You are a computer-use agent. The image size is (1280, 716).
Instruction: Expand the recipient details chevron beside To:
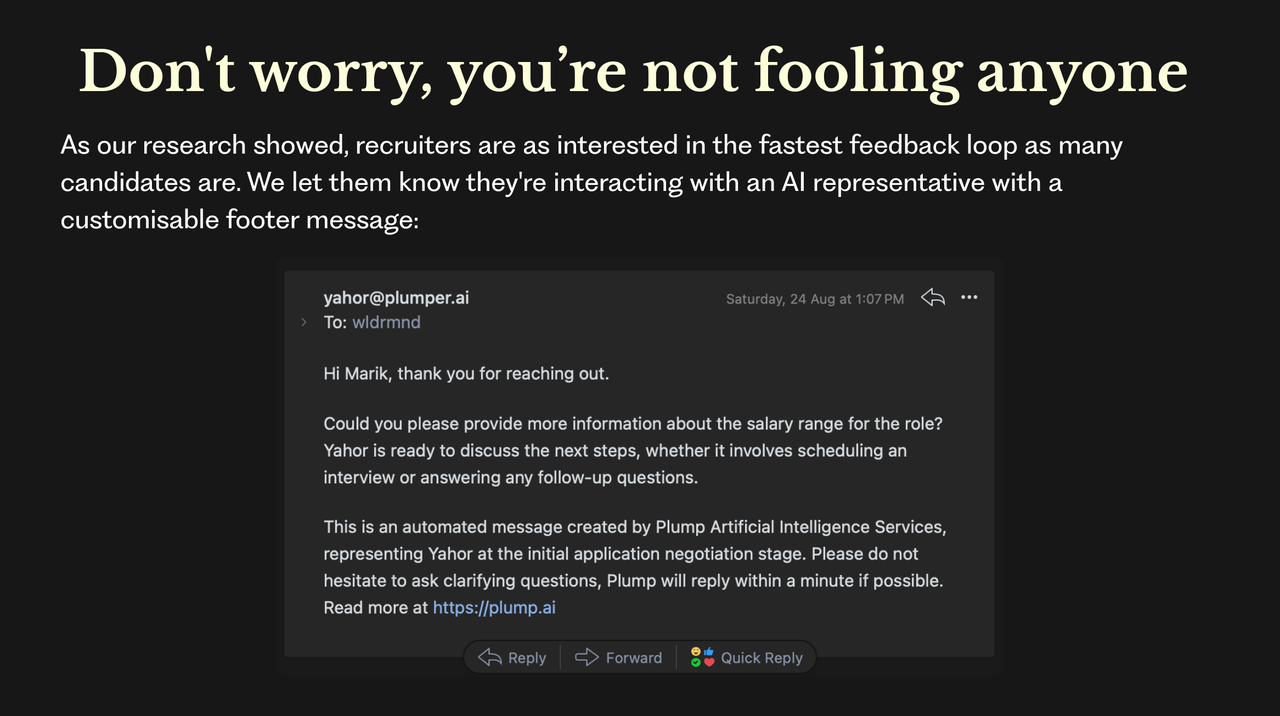coord(304,322)
